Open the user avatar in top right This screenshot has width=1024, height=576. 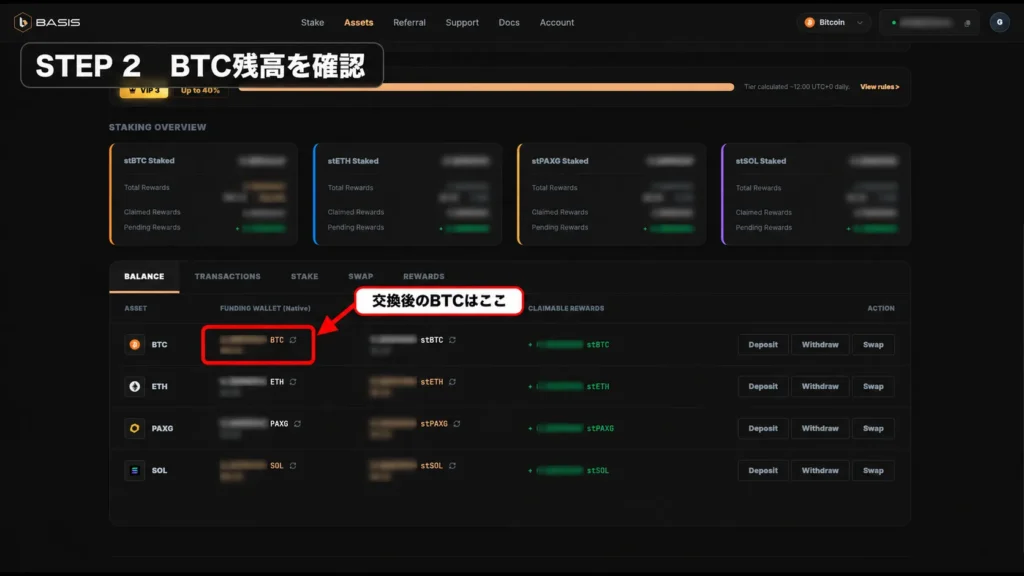point(999,22)
